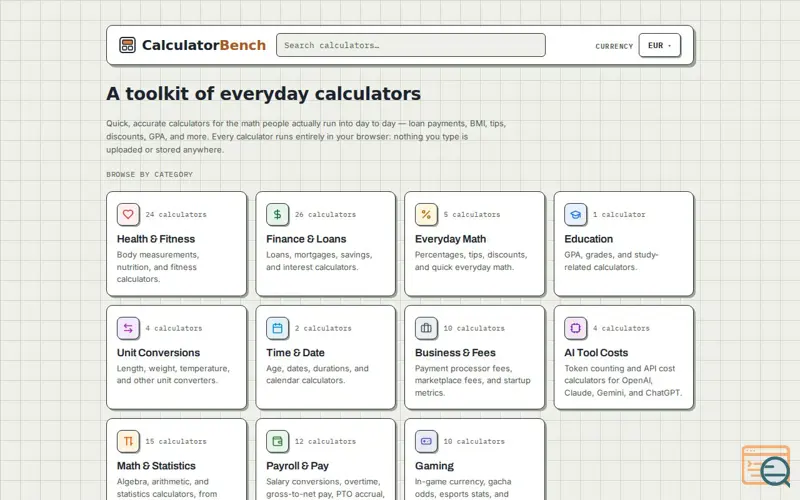Click the Health & Fitness heart icon
The image size is (800, 500).
(x=128, y=214)
